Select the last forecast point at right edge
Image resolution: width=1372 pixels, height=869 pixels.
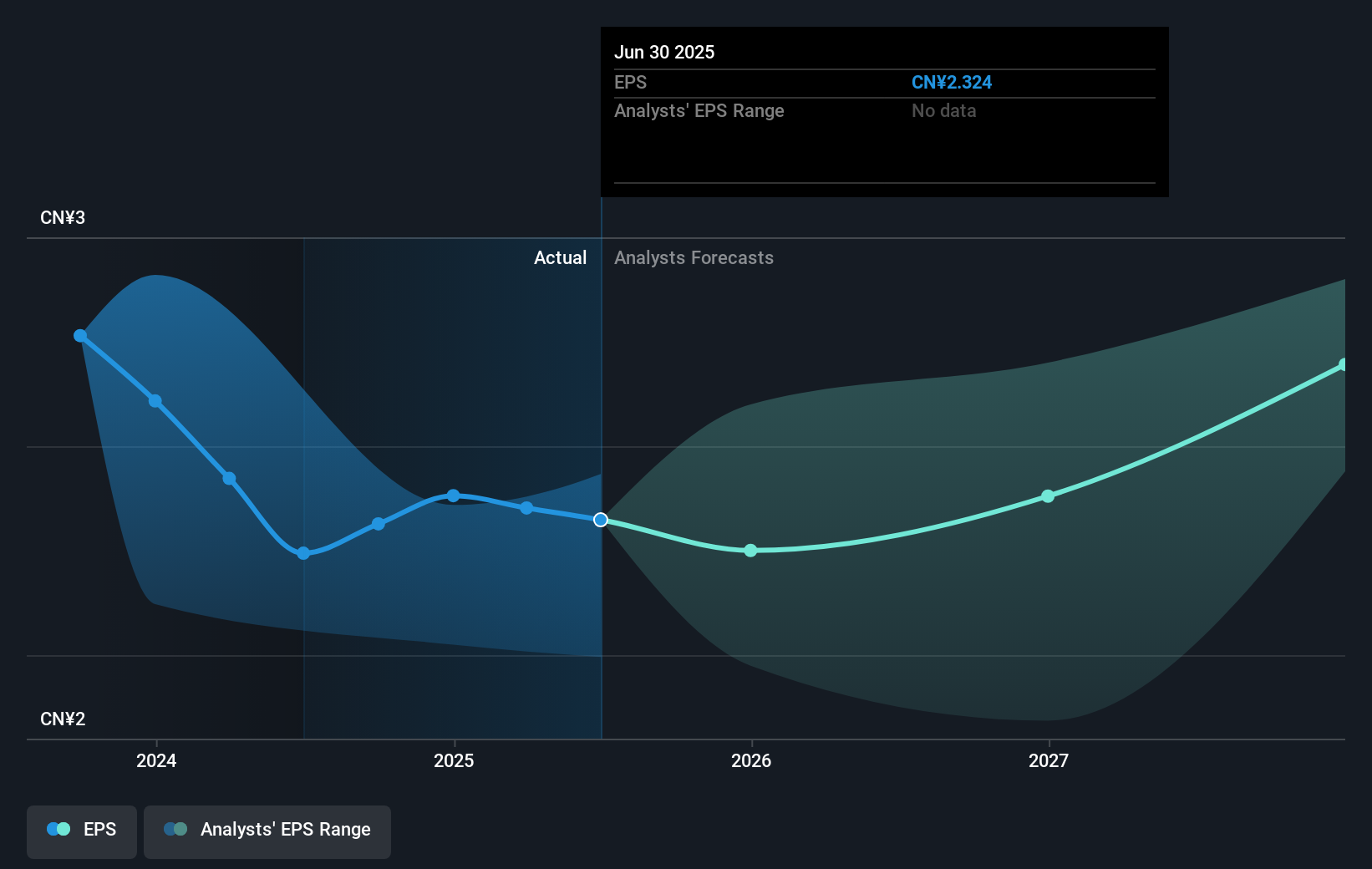(x=1344, y=365)
